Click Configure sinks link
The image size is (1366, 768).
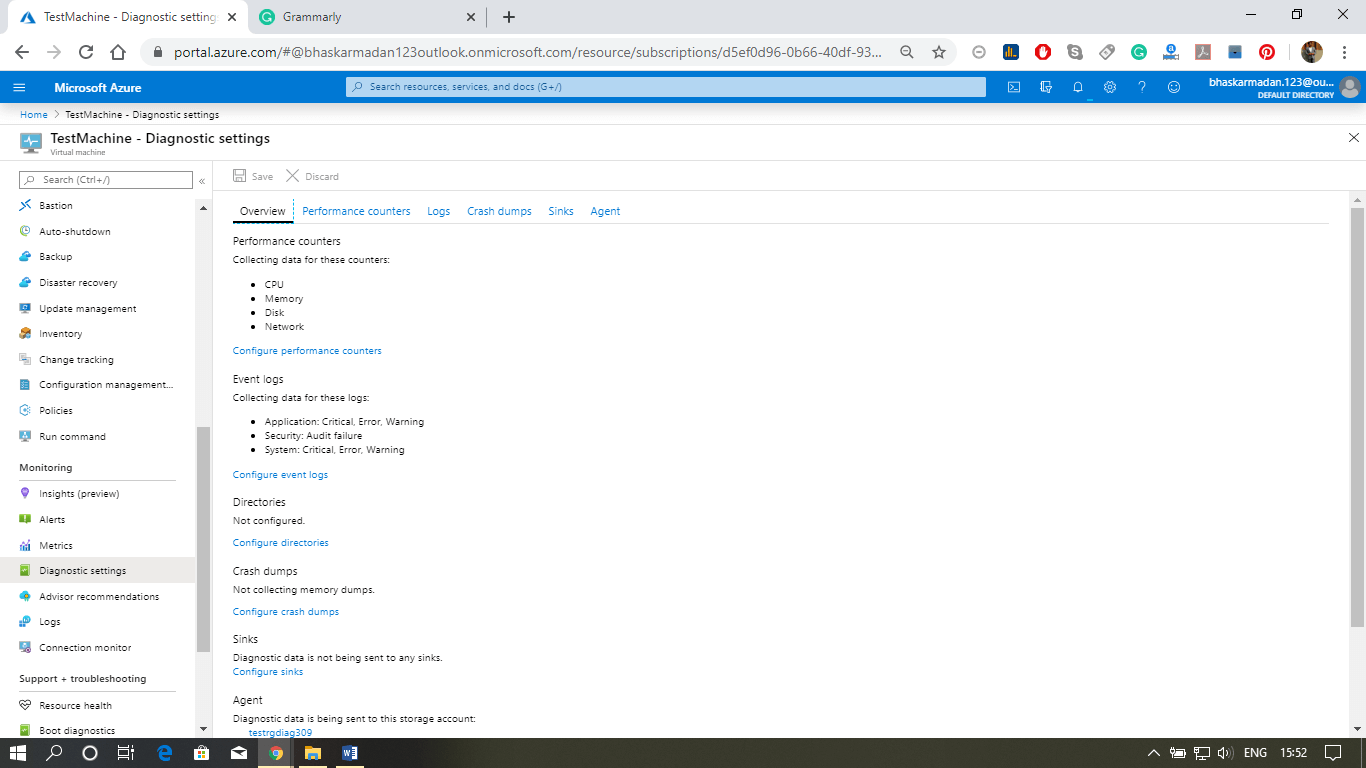[x=268, y=672]
